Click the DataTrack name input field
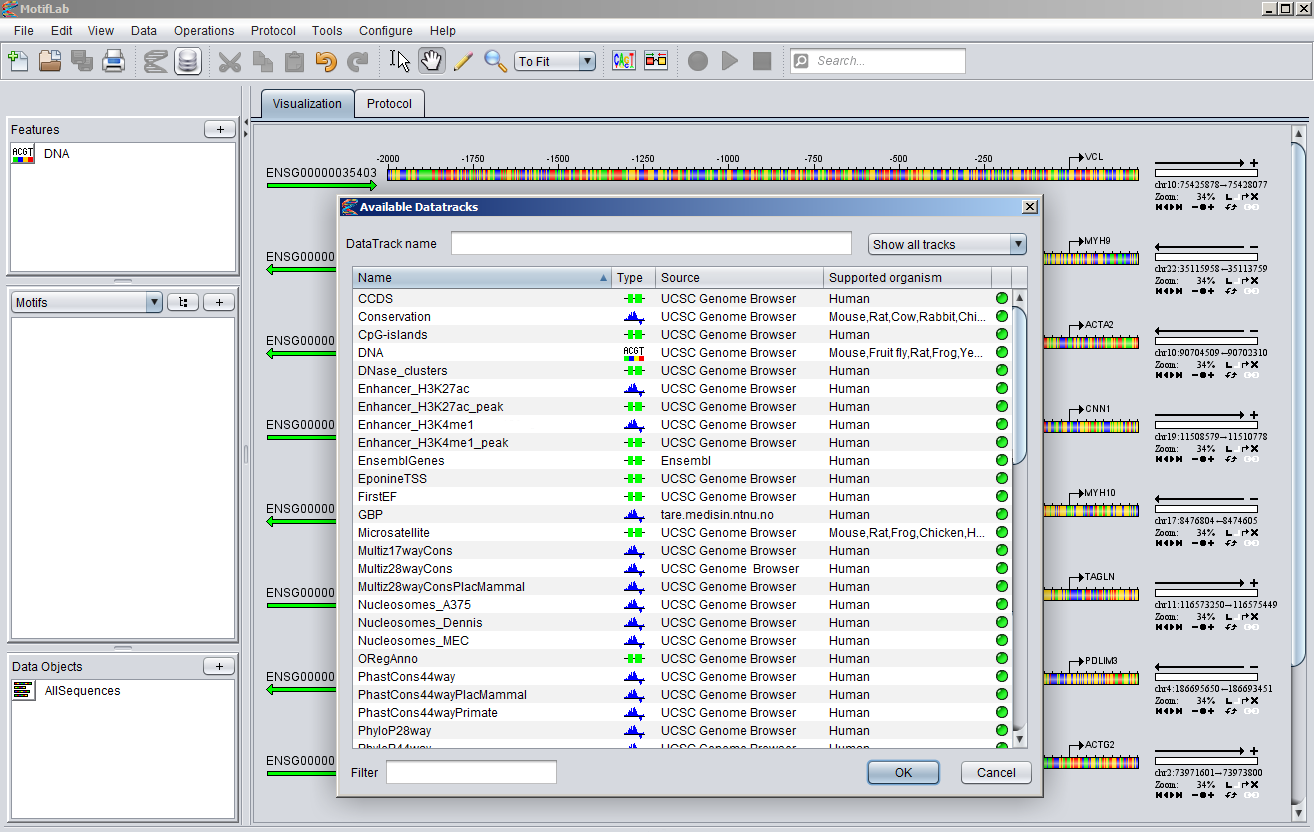The image size is (1314, 832). [x=651, y=243]
